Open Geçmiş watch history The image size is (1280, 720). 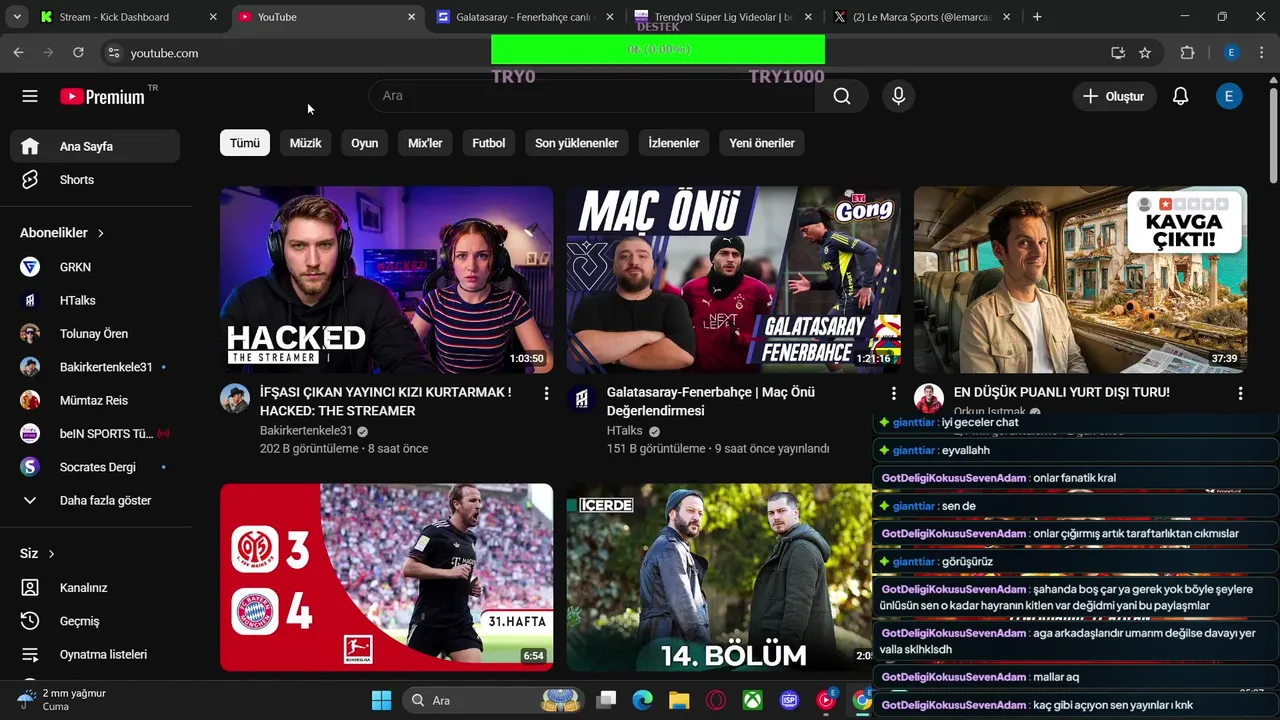(95, 621)
